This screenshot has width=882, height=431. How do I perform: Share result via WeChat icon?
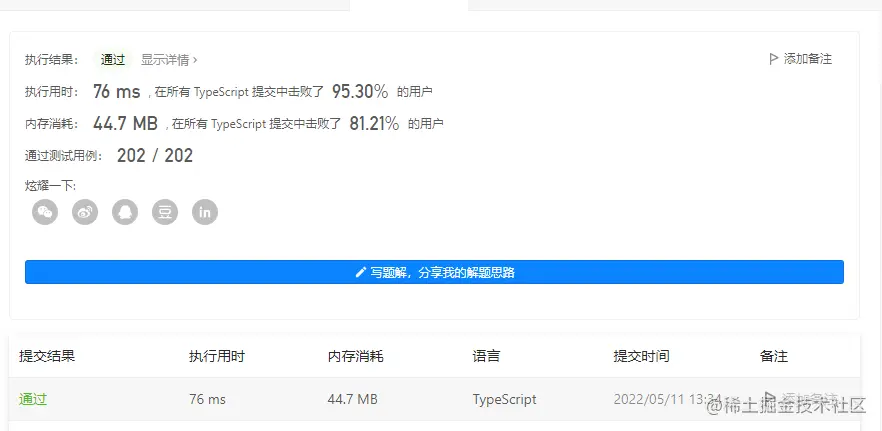point(45,212)
